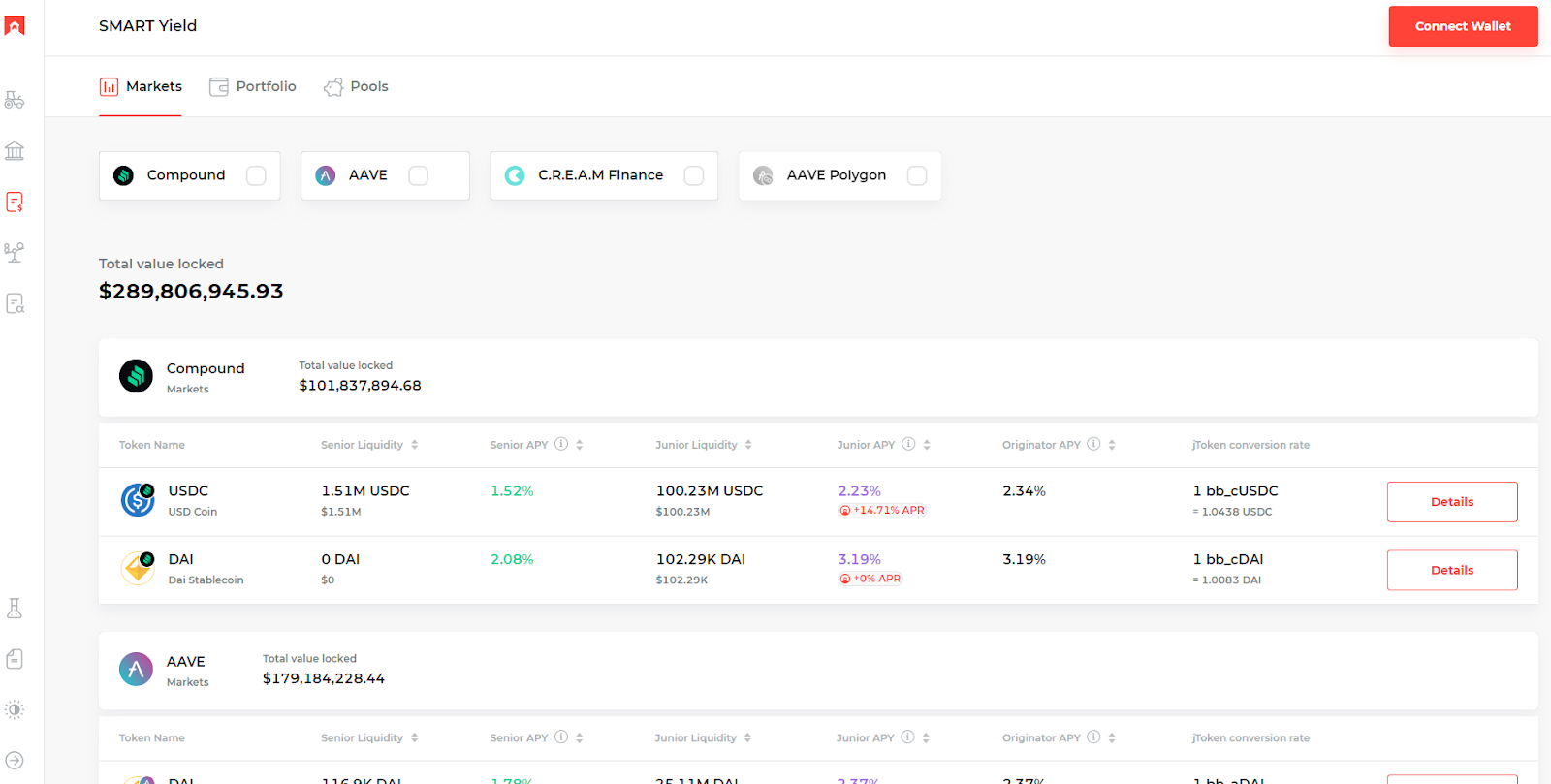Sort Compound table by Senior Liquidity

click(415, 445)
